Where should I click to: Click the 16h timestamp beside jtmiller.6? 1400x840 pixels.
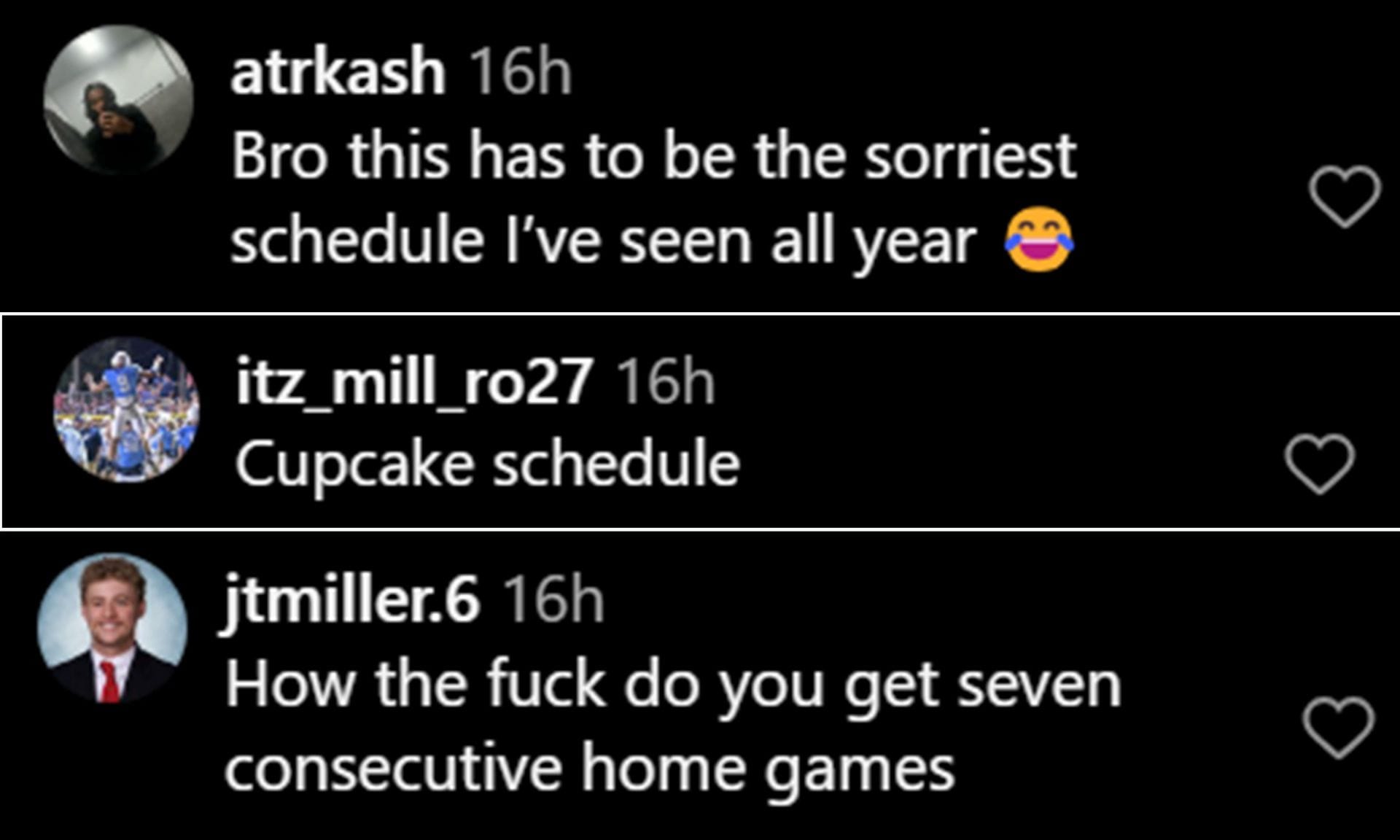coord(554,599)
